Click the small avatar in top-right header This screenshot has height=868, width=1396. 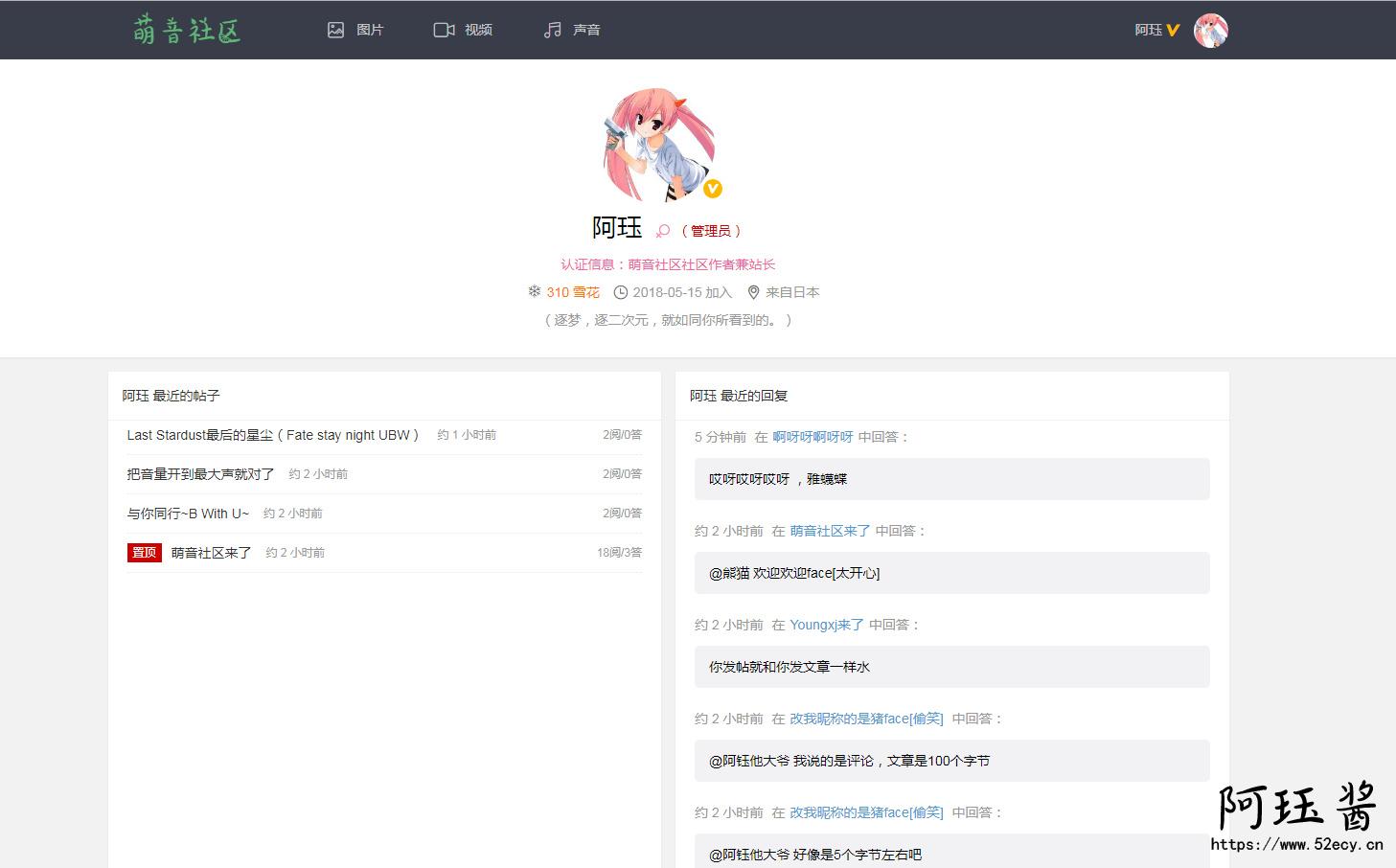point(1210,31)
